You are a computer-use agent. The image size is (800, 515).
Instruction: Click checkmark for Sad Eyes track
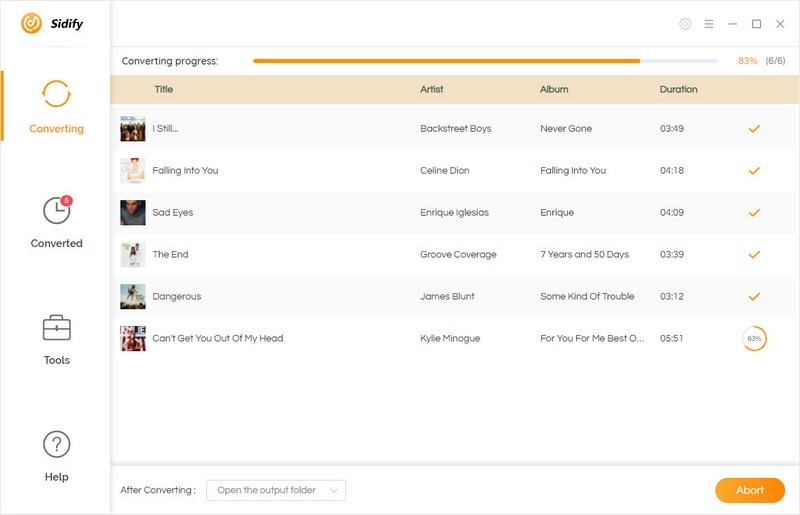(x=754, y=213)
